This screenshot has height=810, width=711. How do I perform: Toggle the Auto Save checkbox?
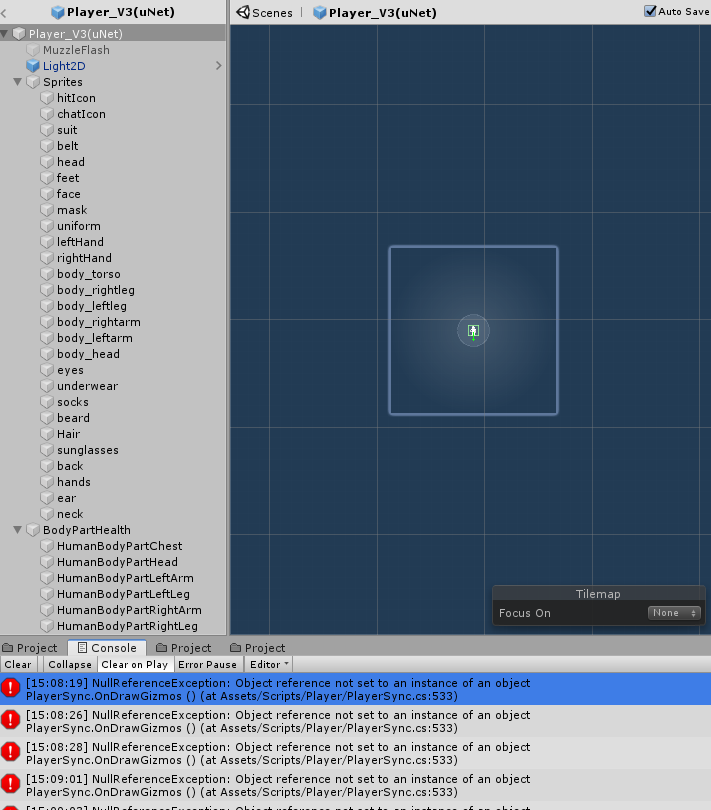[650, 11]
